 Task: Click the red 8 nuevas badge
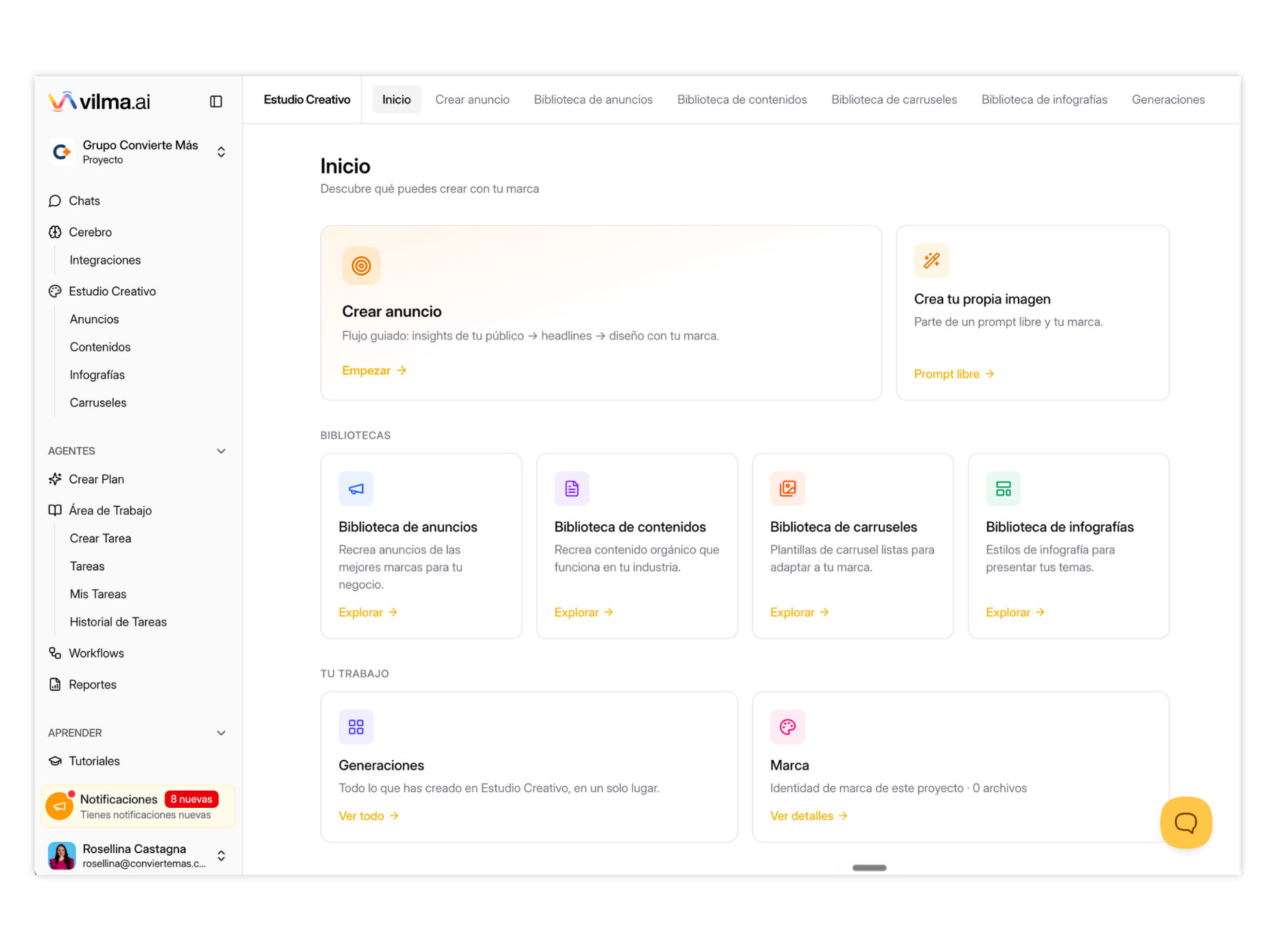[x=192, y=799]
